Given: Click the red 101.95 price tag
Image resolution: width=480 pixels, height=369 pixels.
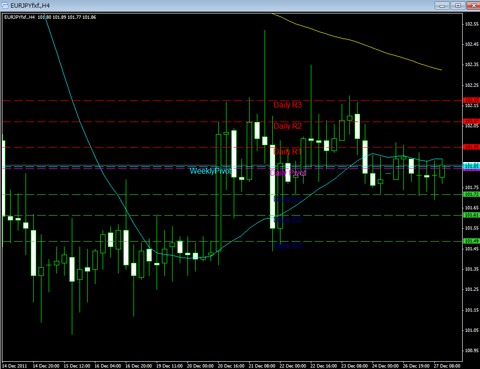Looking at the screenshot, I should 472,147.
